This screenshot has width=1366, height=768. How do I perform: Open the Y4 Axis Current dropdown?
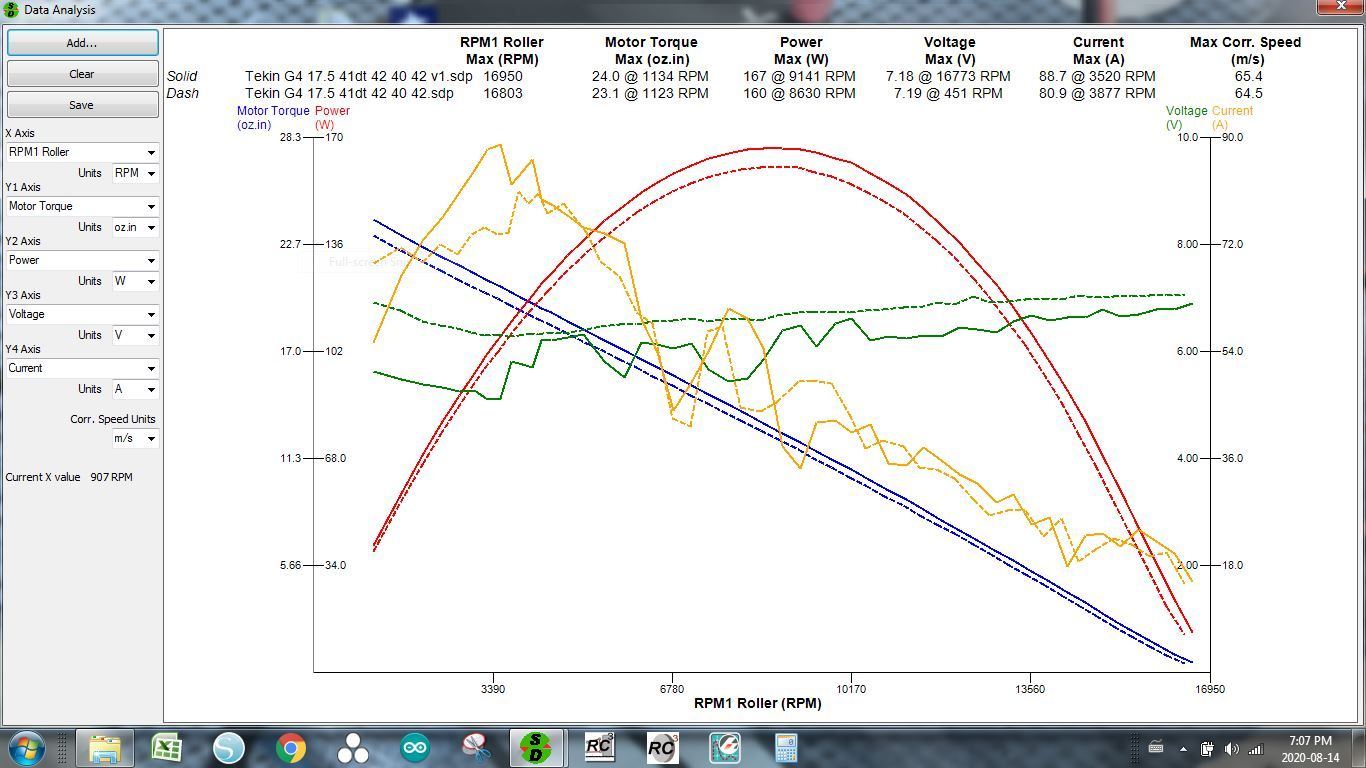82,368
